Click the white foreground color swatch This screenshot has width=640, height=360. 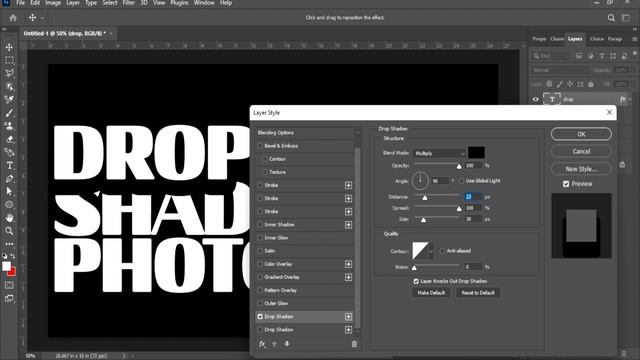click(x=6, y=267)
